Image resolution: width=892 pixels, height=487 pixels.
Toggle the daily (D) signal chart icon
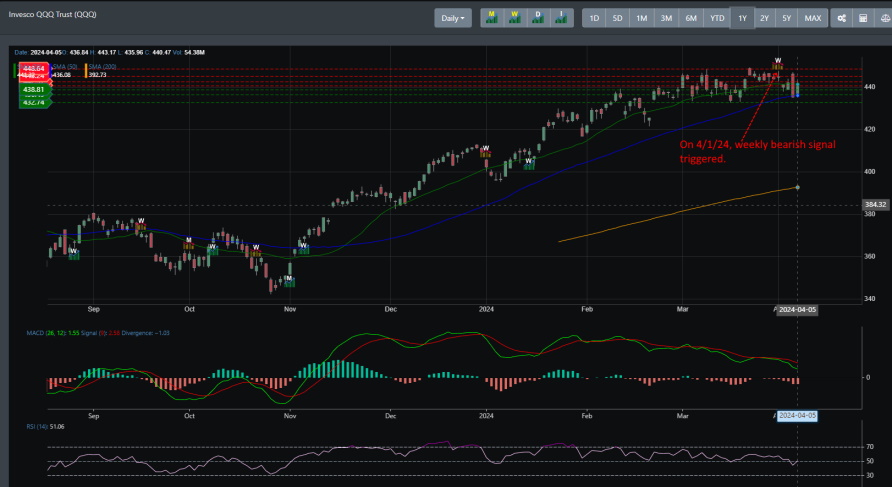[538, 18]
